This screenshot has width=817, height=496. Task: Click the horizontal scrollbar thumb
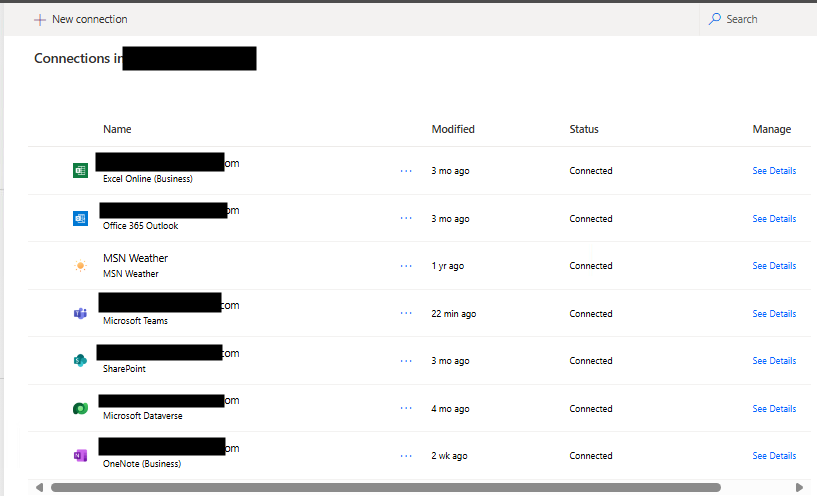(386, 488)
